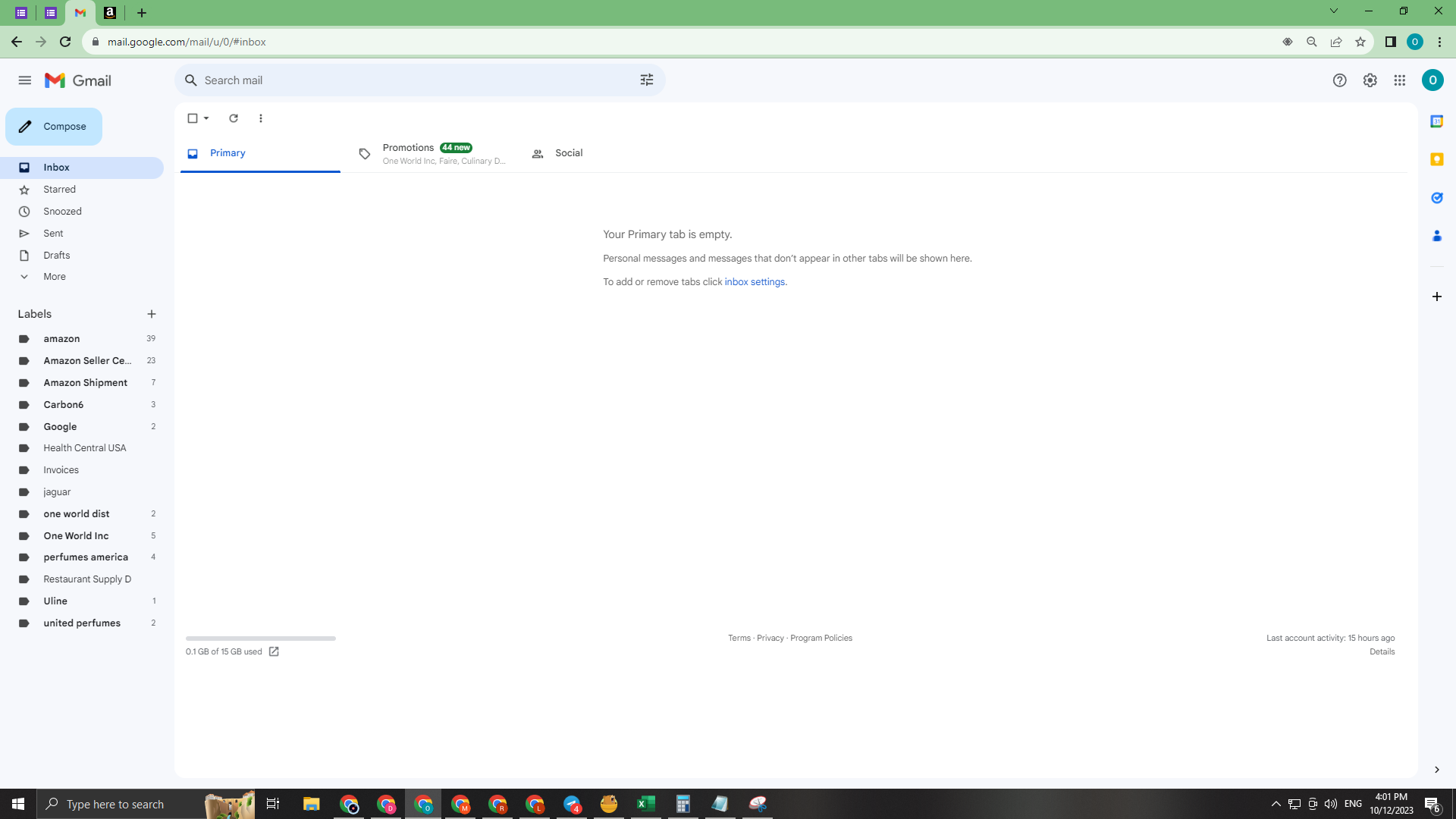Open the Amazon Seller Ce... label

(82, 361)
